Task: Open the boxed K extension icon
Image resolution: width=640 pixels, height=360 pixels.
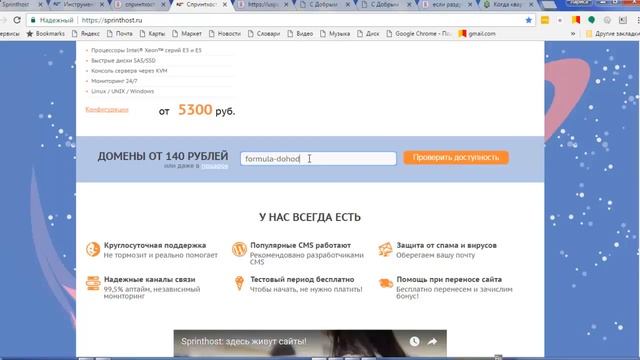Action: [x=622, y=20]
